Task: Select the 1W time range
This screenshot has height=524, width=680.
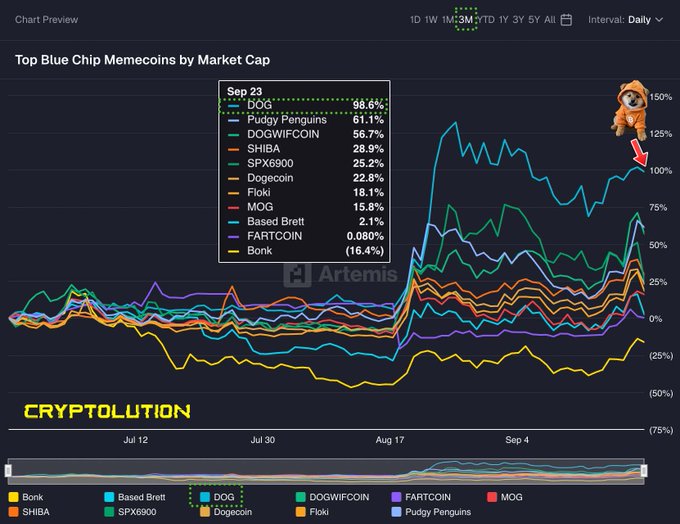Action: click(x=431, y=20)
